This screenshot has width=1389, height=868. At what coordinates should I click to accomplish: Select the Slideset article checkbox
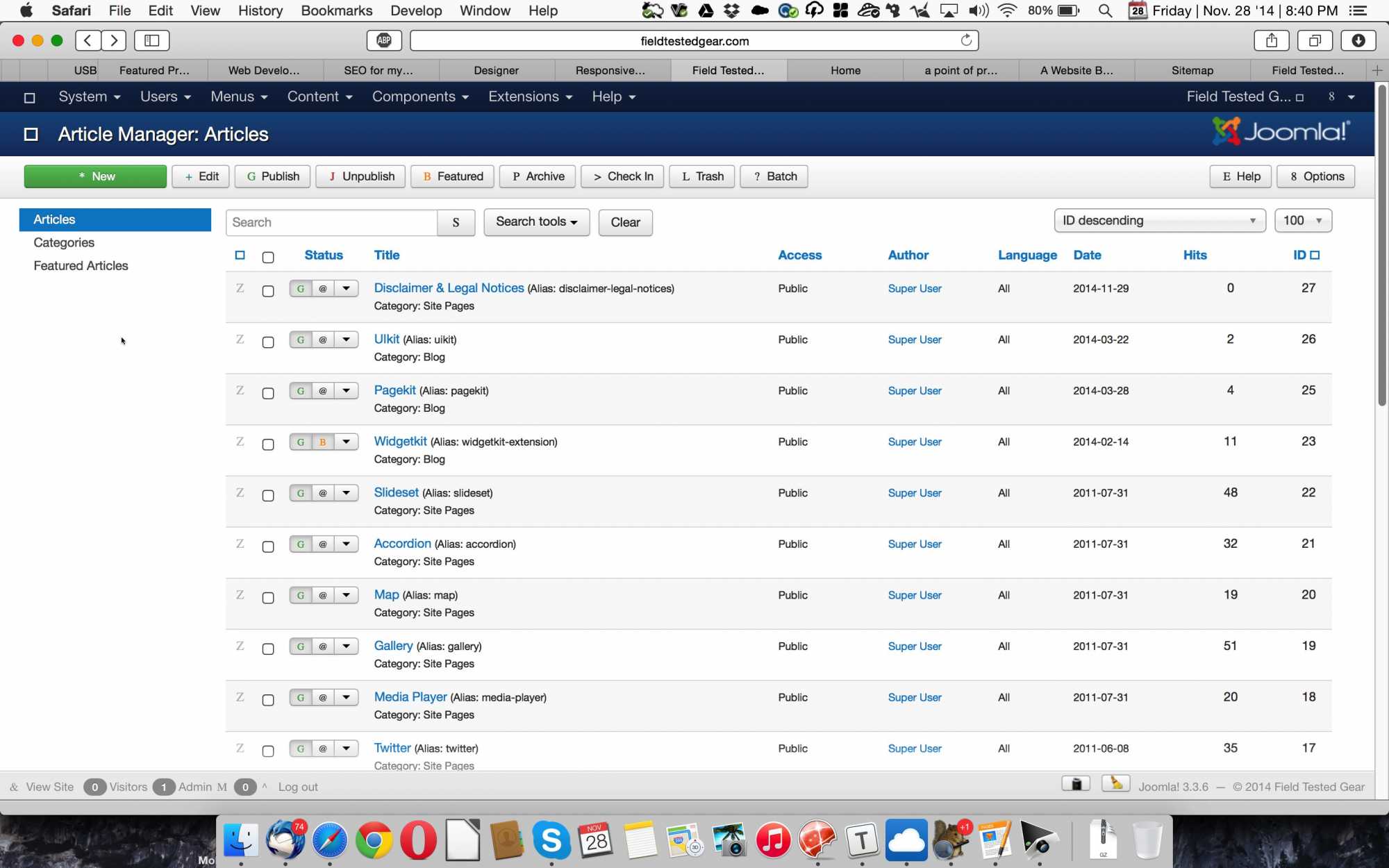click(x=268, y=495)
